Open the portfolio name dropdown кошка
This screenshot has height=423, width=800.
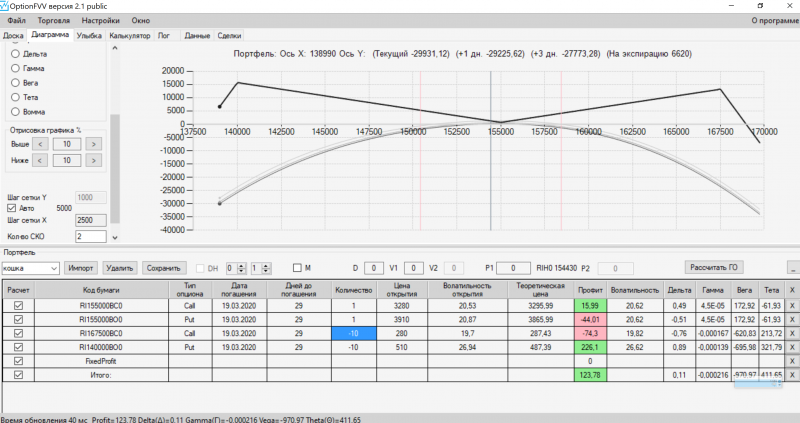click(x=30, y=268)
